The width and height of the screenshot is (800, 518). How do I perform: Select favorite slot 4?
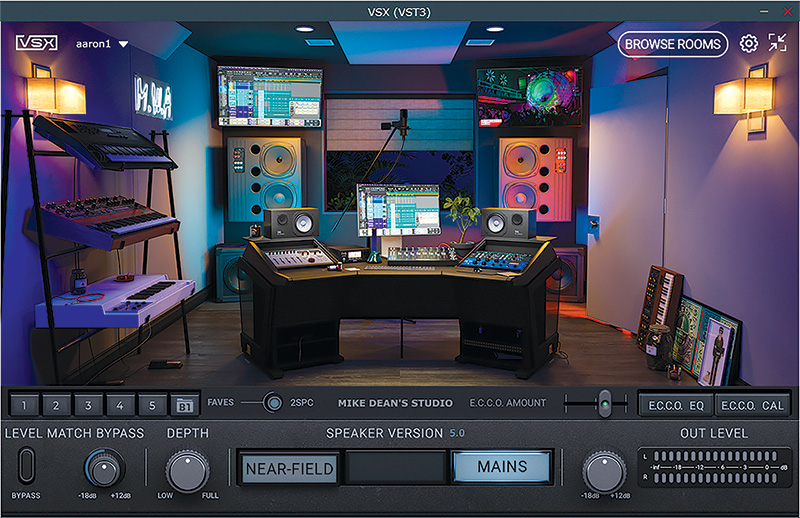tap(120, 405)
